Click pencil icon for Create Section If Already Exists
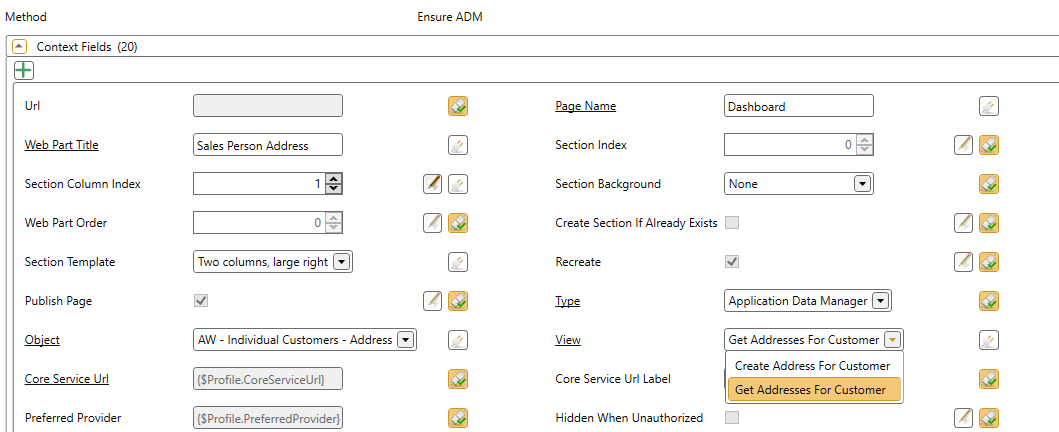 tap(964, 223)
